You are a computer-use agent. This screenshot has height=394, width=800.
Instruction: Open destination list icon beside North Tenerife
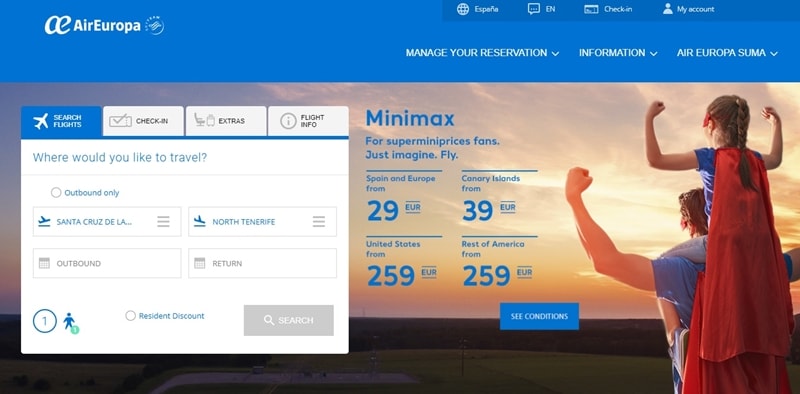(x=319, y=221)
